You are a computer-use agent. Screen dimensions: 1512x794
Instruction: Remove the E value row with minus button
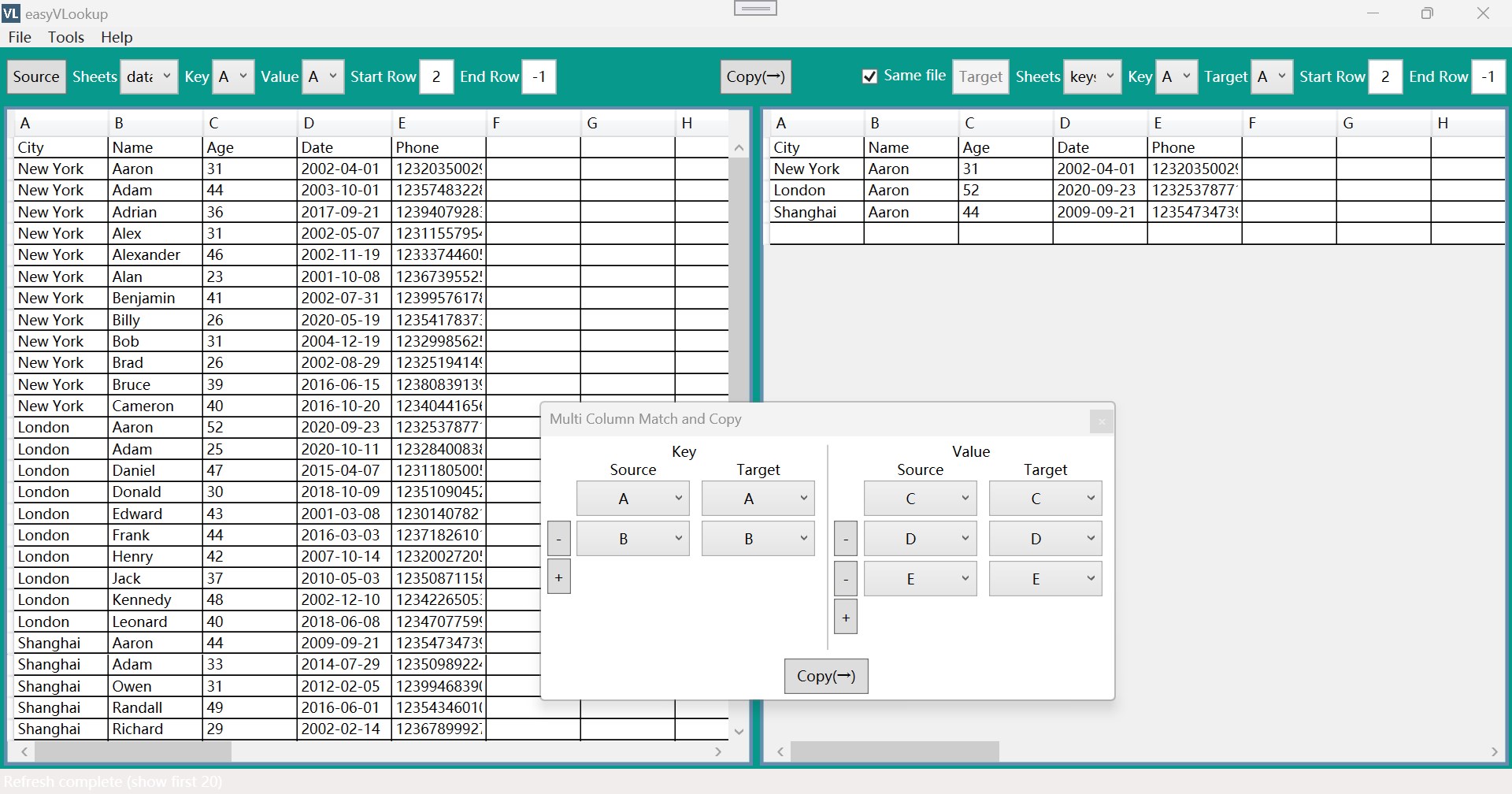coord(846,579)
